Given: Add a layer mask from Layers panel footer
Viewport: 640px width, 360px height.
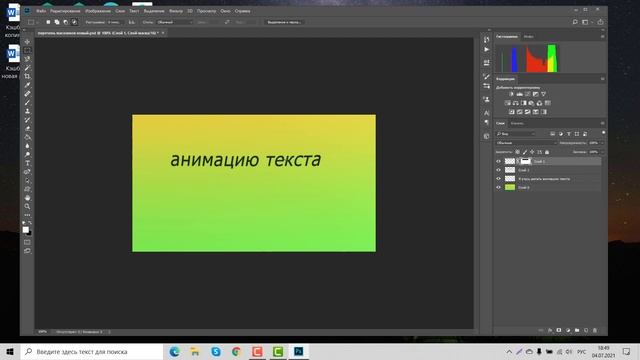Looking at the screenshot, I should (559, 330).
